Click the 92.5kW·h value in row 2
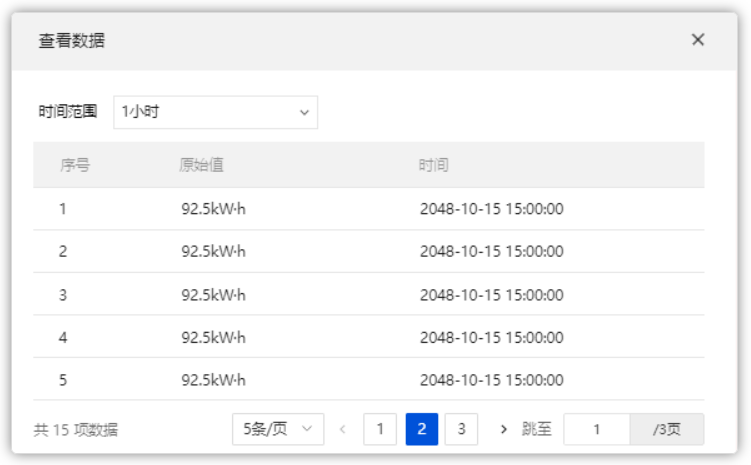751x465 pixels. (213, 251)
